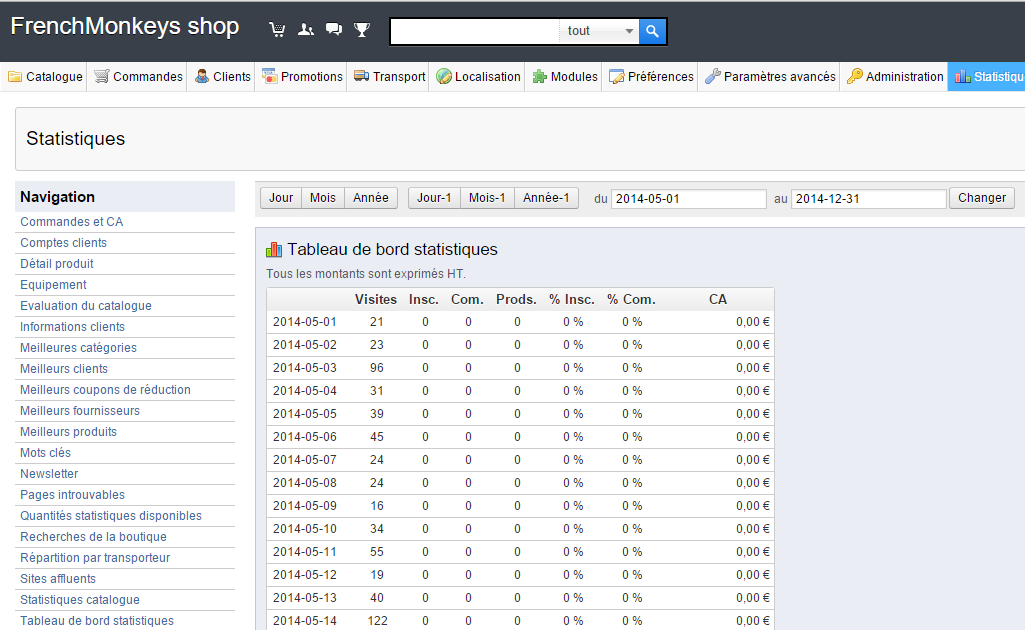The image size is (1025, 630).
Task: Open Comptes clients link
Action: point(63,242)
